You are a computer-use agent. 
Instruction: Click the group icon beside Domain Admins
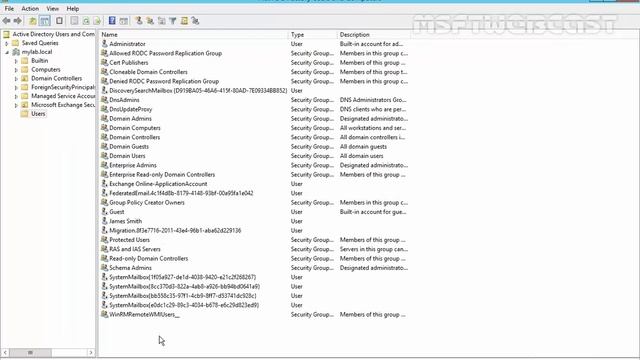pyautogui.click(x=104, y=118)
